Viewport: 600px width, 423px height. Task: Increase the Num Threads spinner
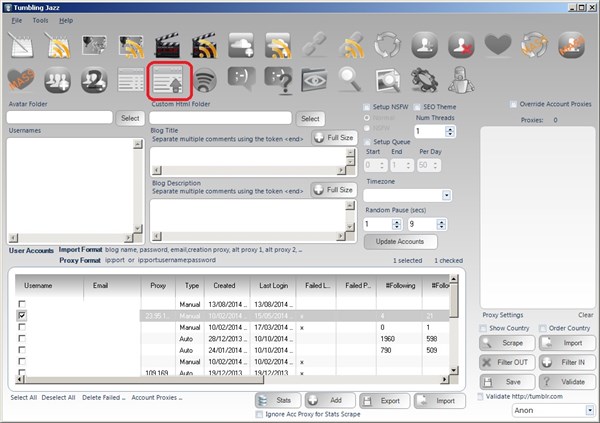(x=450, y=129)
